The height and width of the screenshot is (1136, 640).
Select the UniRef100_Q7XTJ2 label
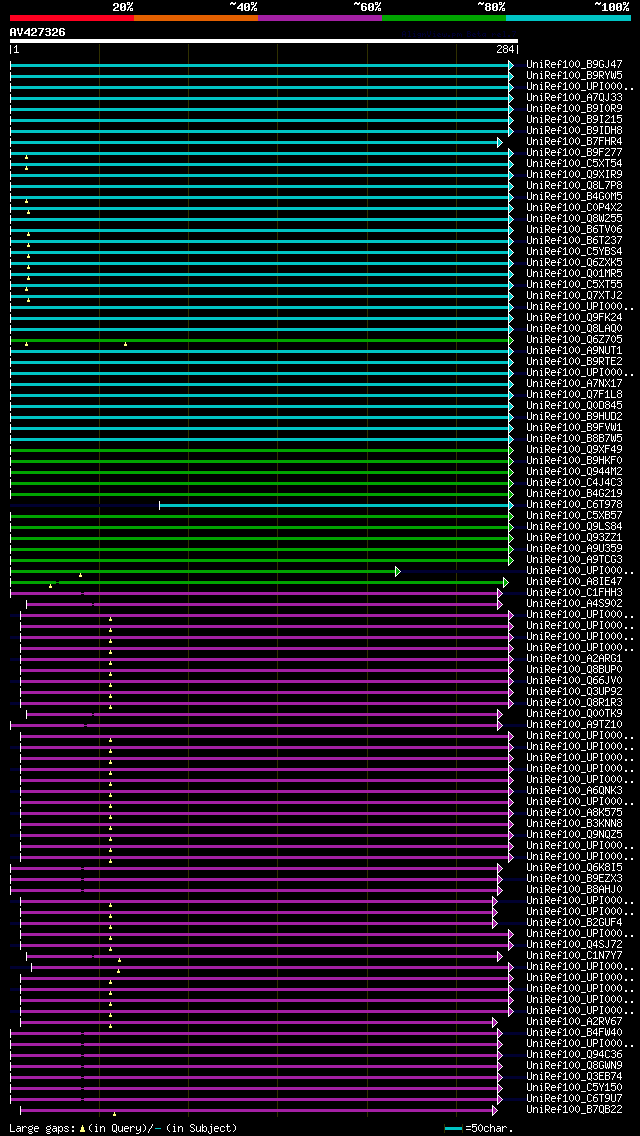click(x=574, y=296)
